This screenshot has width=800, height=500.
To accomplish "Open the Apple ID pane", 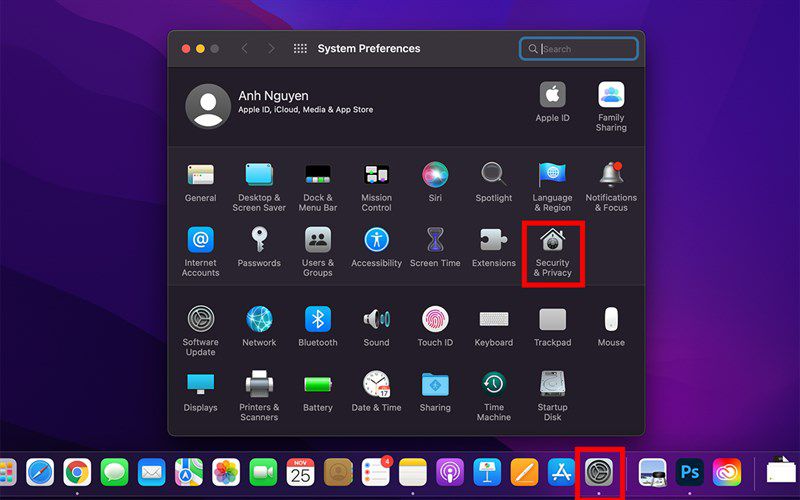I will click(553, 102).
